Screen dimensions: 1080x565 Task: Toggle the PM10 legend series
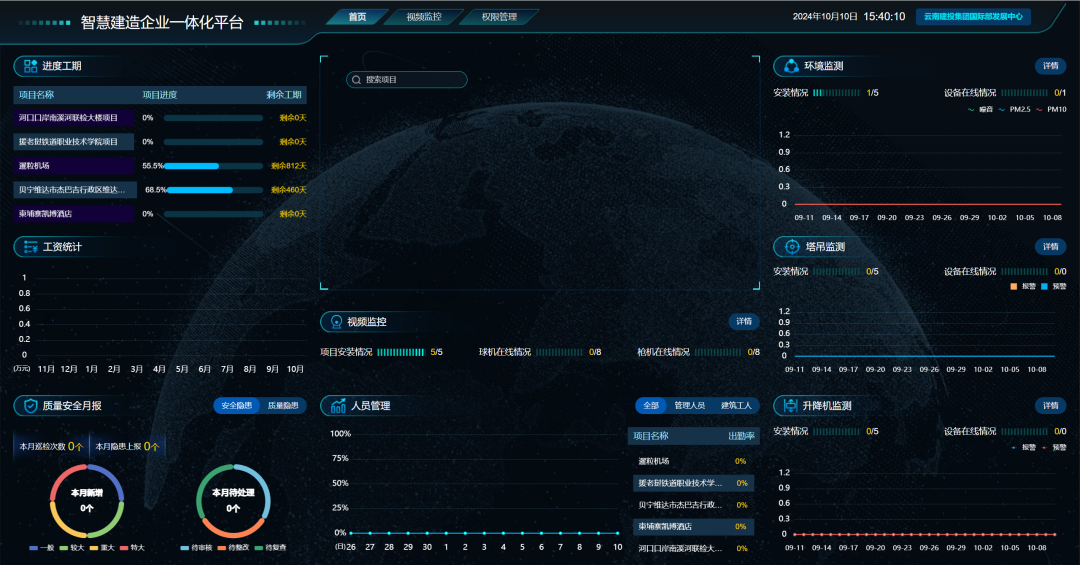tap(1051, 110)
